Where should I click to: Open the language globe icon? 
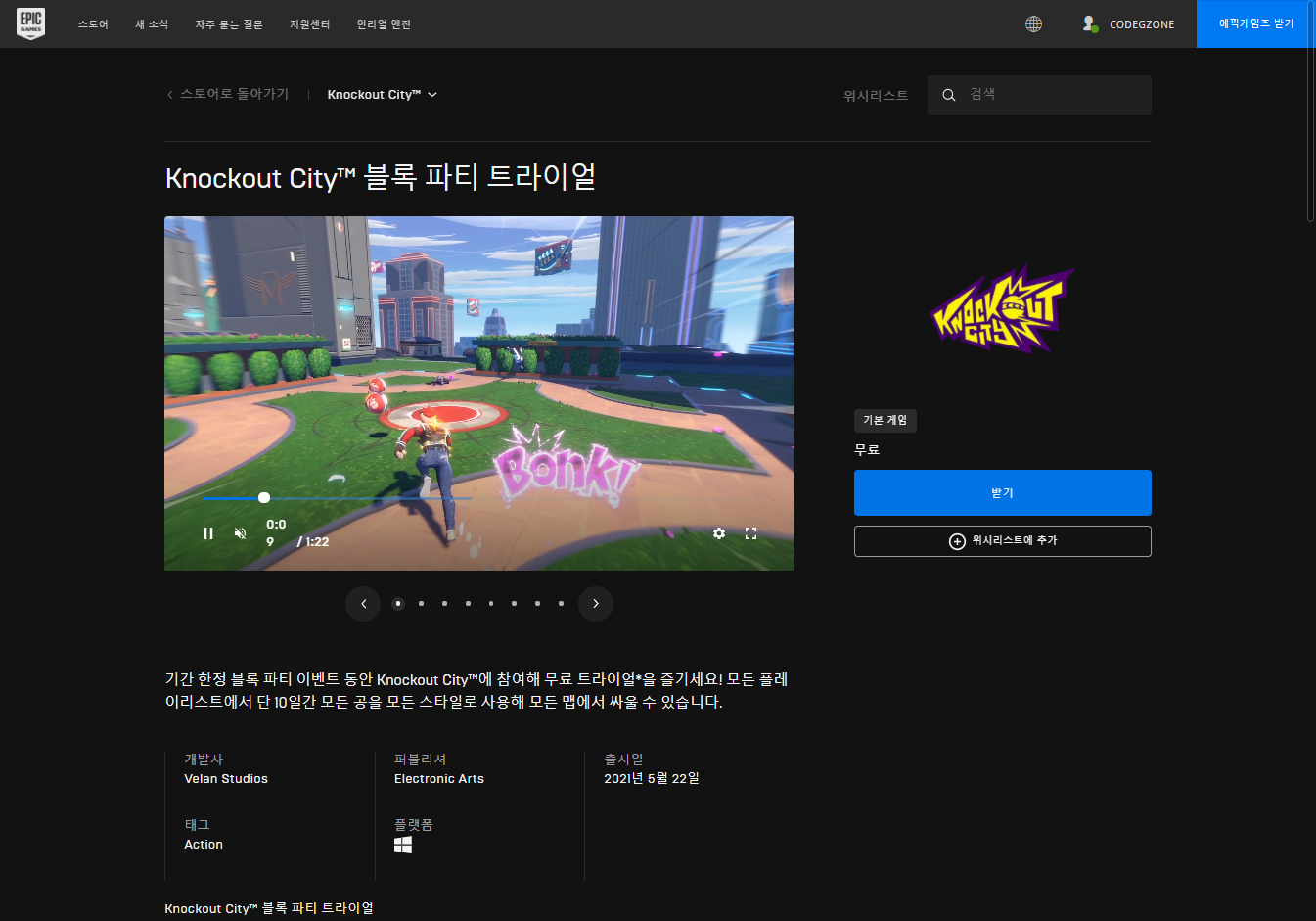tap(1033, 23)
